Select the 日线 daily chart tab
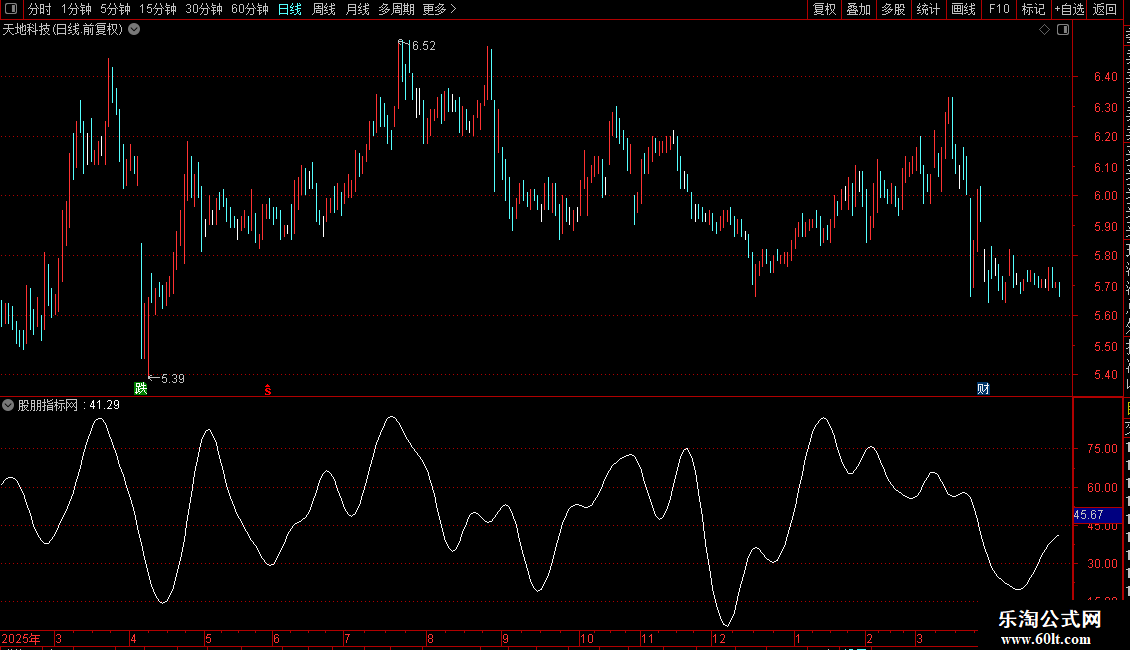 [x=290, y=9]
